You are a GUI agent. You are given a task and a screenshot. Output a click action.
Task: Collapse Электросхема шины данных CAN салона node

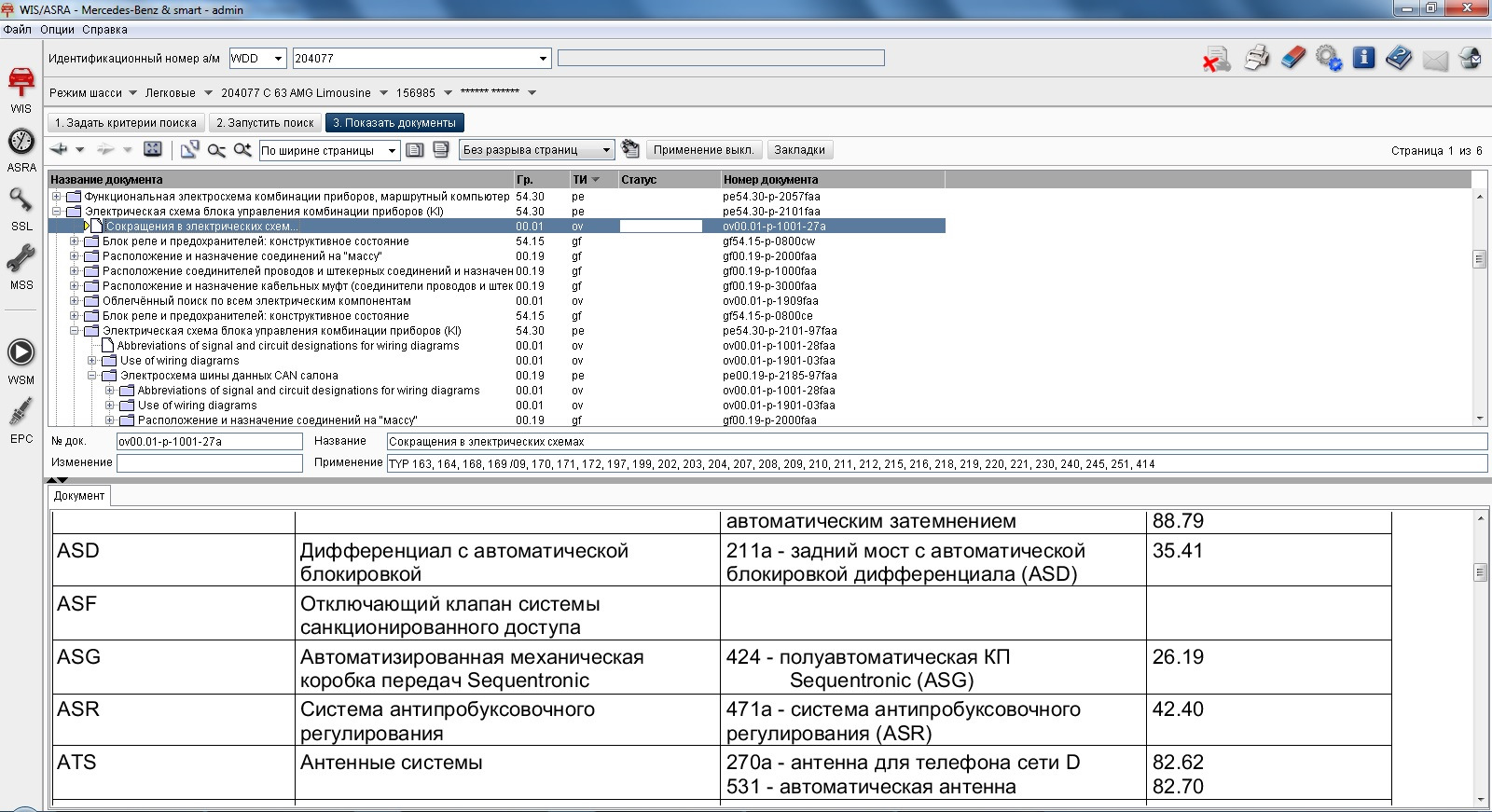pos(92,376)
